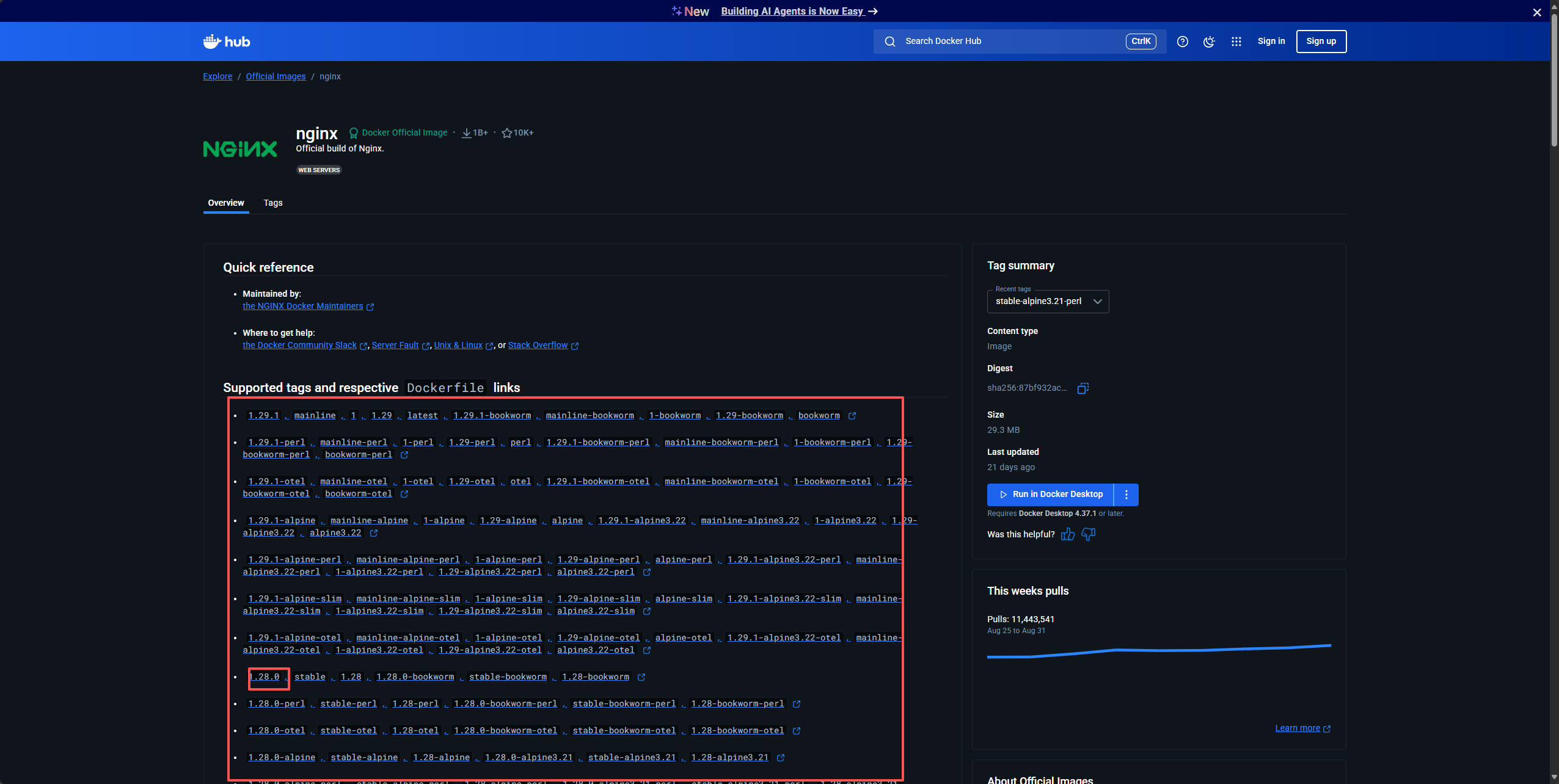This screenshot has width=1559, height=784.
Task: Open the help question mark icon
Action: (x=1183, y=42)
